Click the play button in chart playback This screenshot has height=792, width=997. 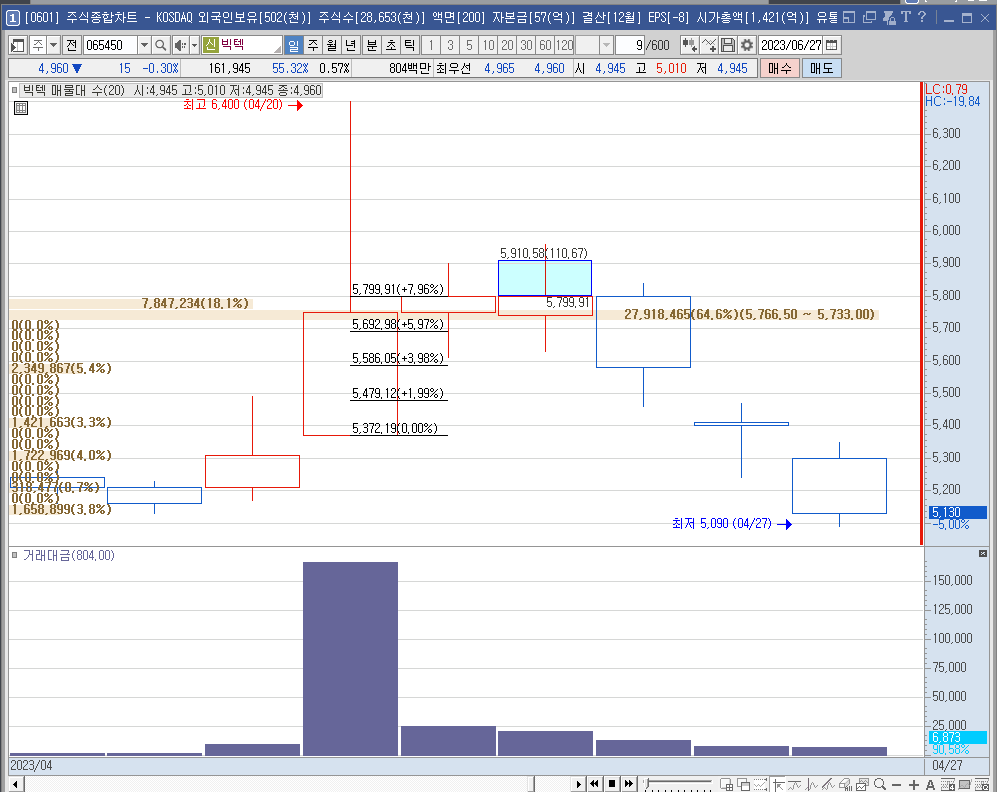[x=578, y=784]
